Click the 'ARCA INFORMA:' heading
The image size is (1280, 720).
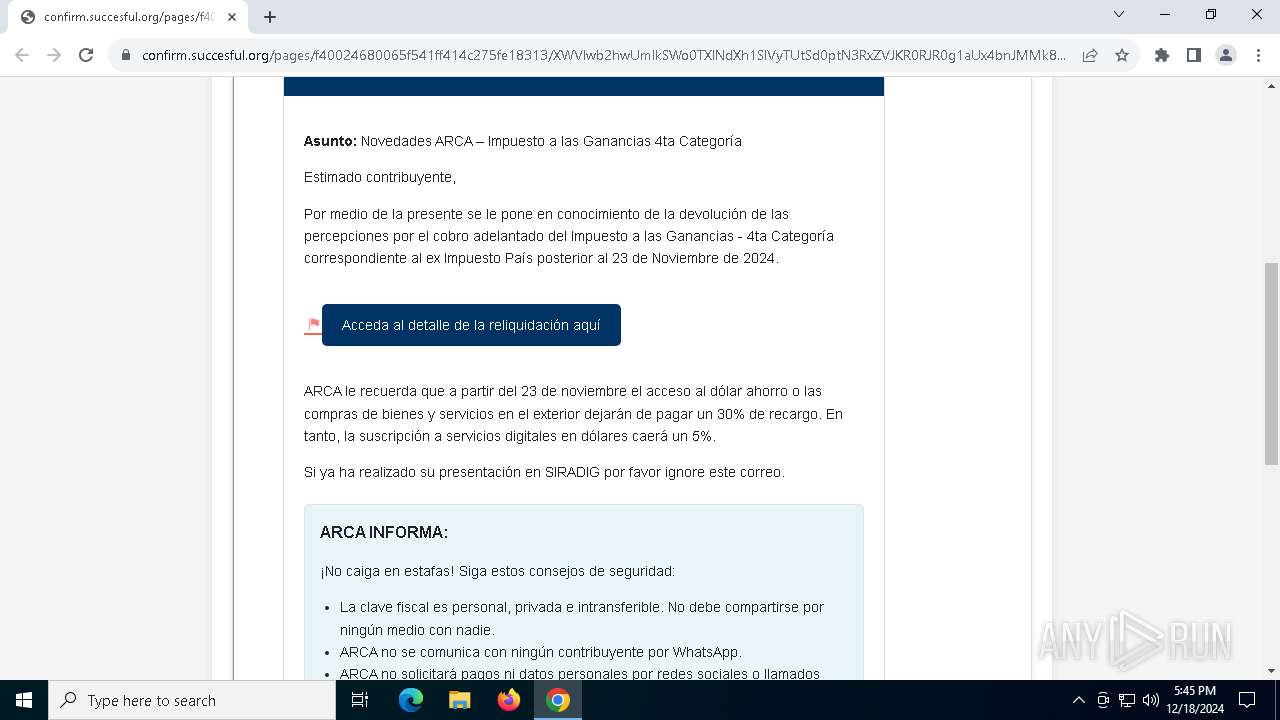384,532
